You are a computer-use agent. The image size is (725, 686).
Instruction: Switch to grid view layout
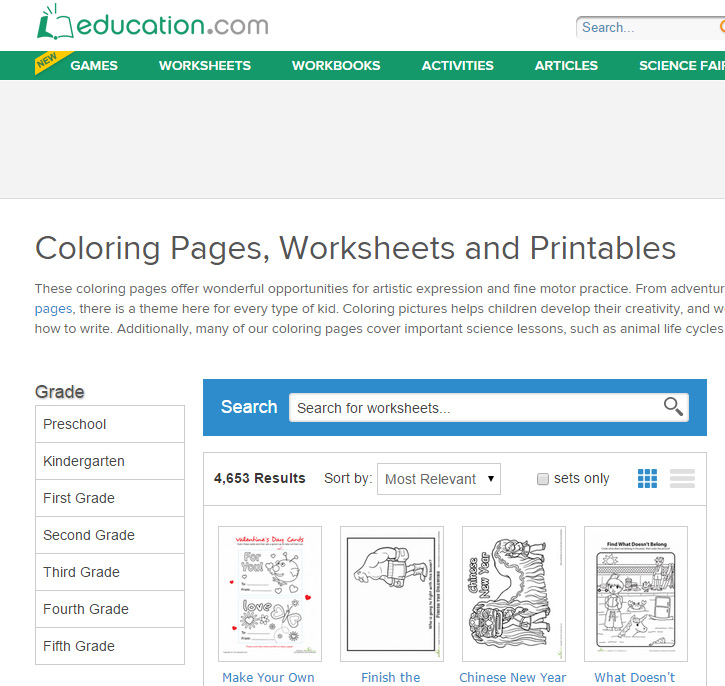(648, 479)
